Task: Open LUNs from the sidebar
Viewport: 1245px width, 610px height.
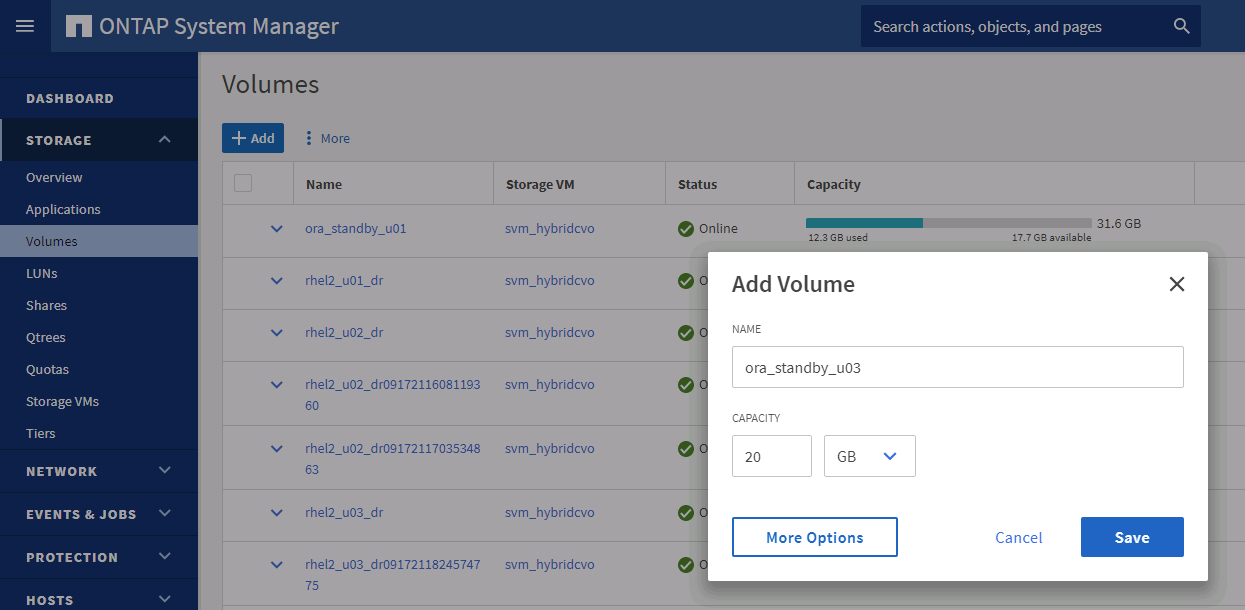Action: point(41,273)
